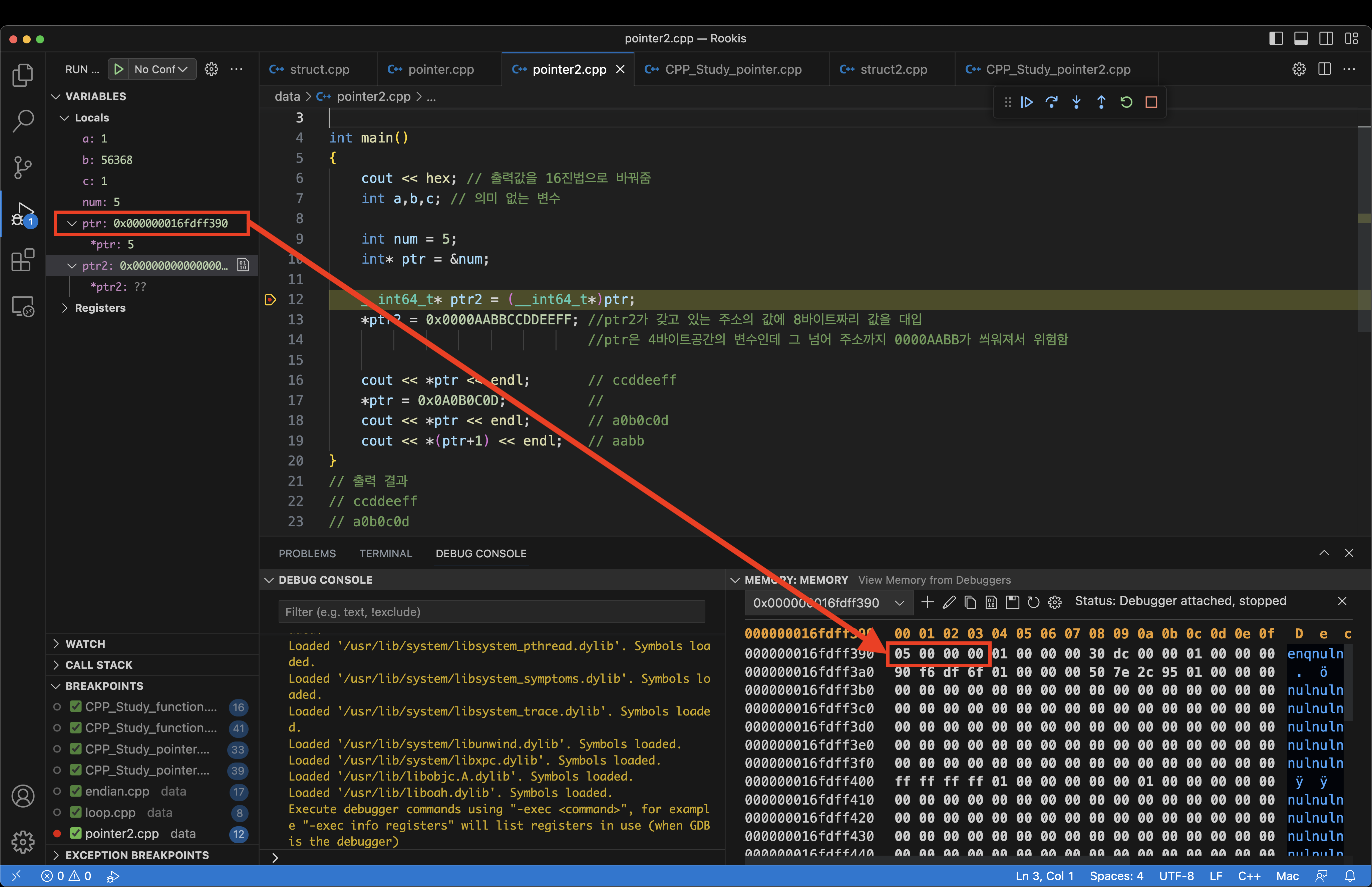Change UTF-8 file encoding
1372x887 pixels.
1176,876
